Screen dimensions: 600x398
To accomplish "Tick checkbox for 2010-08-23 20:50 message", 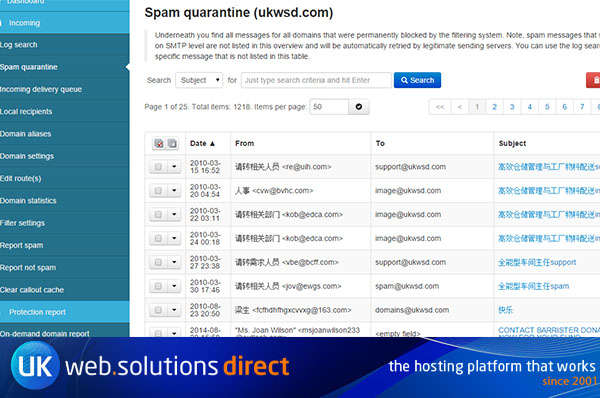I will point(158,310).
